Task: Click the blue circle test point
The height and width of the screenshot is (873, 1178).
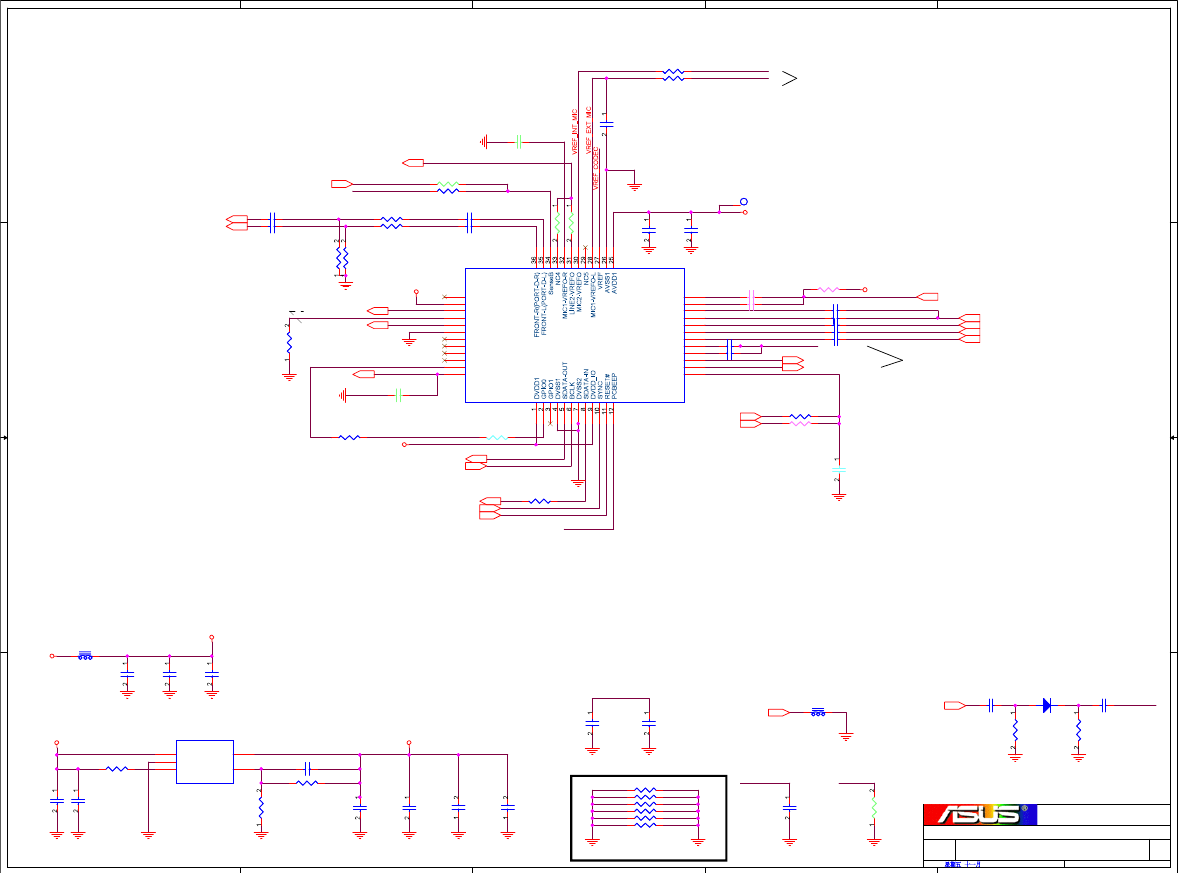Action: (744, 201)
